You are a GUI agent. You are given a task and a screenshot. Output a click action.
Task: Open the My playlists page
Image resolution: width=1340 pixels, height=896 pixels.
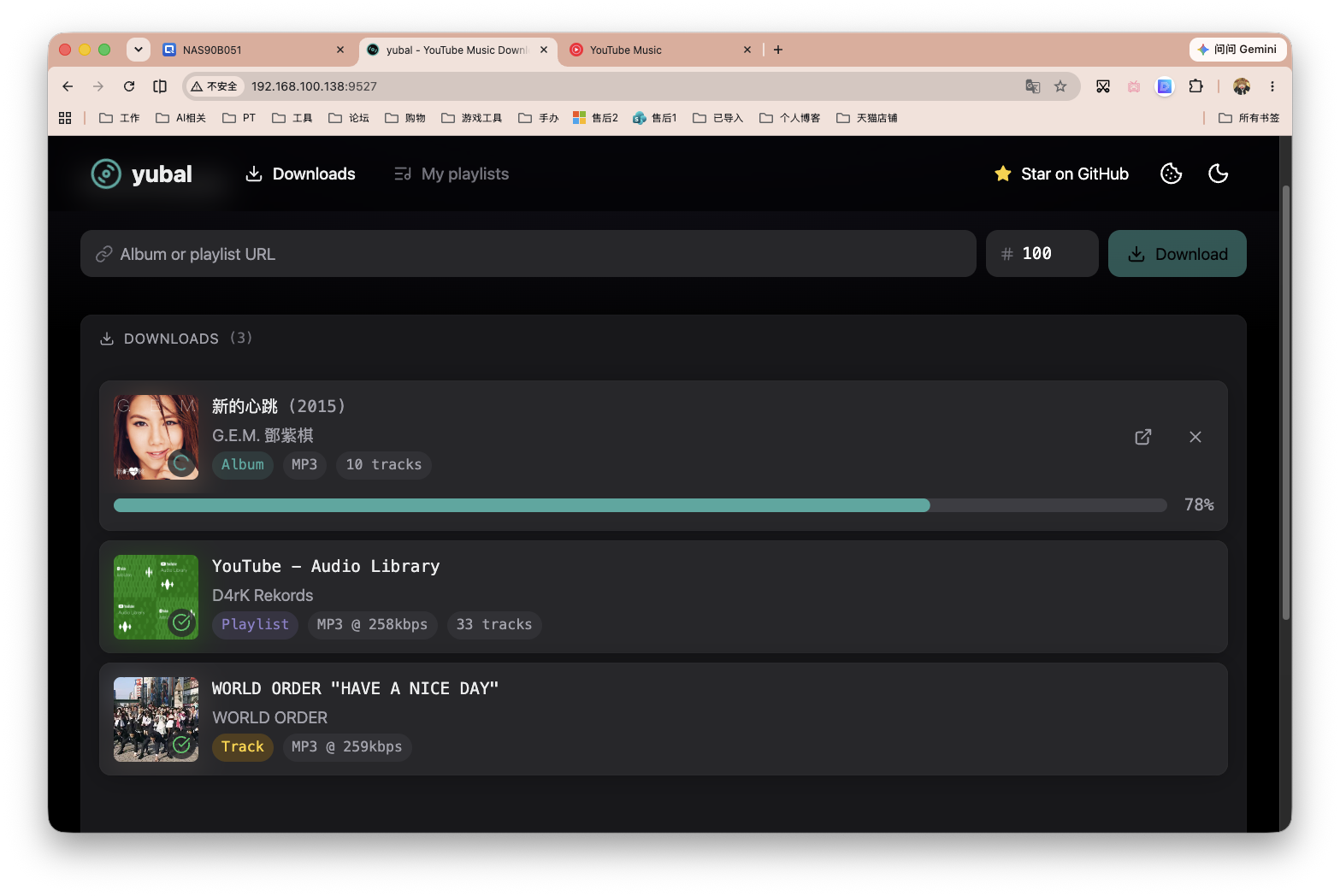(x=452, y=174)
